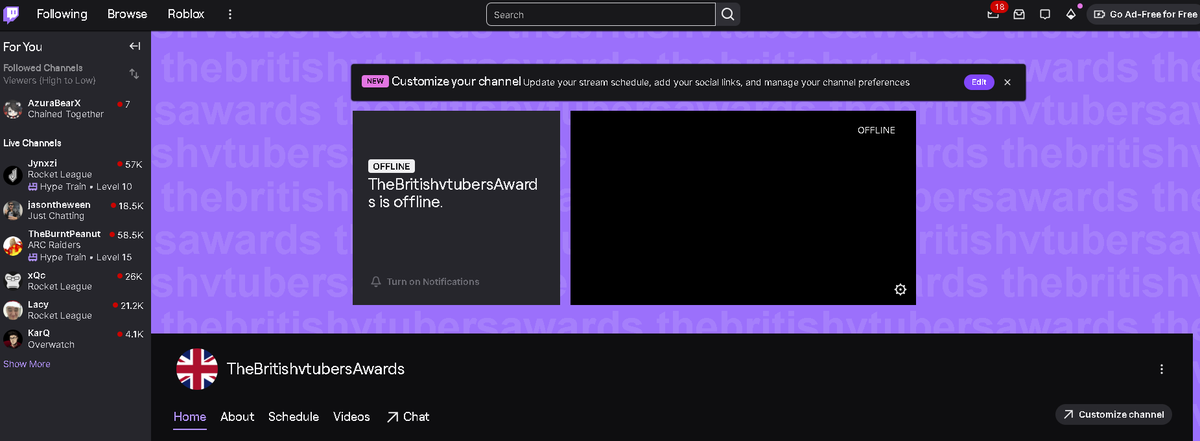Click 'Hype Train • Level 15' text under TheBurntPeanut
Screen dimensions: 1200x441
point(79,258)
